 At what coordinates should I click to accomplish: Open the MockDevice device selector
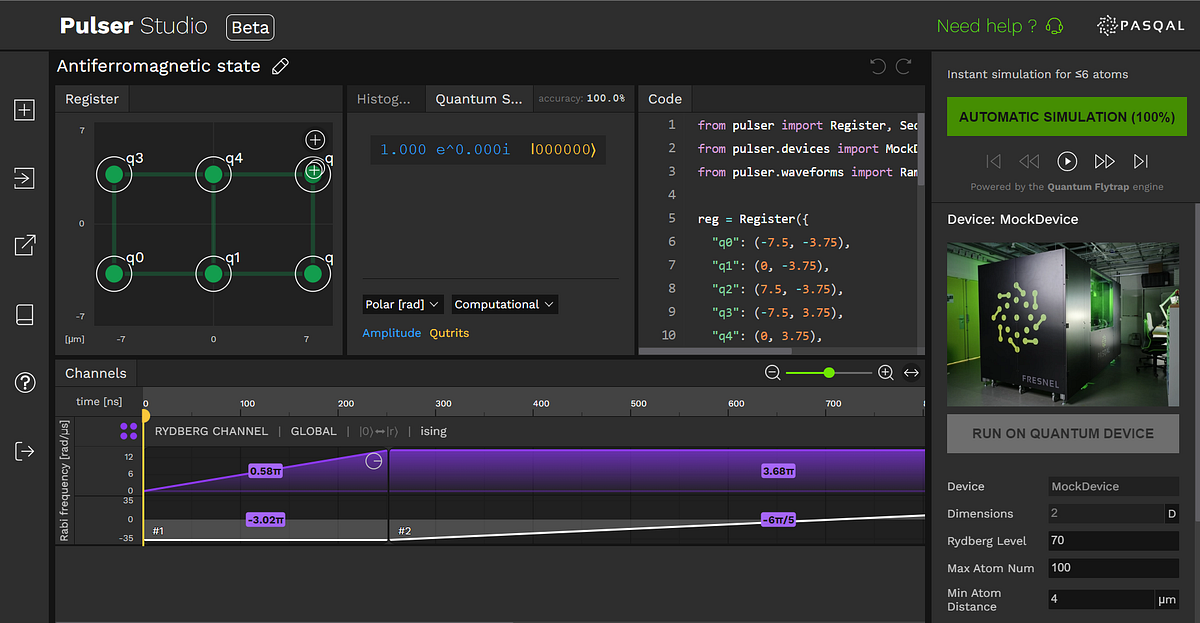pyautogui.click(x=1113, y=486)
